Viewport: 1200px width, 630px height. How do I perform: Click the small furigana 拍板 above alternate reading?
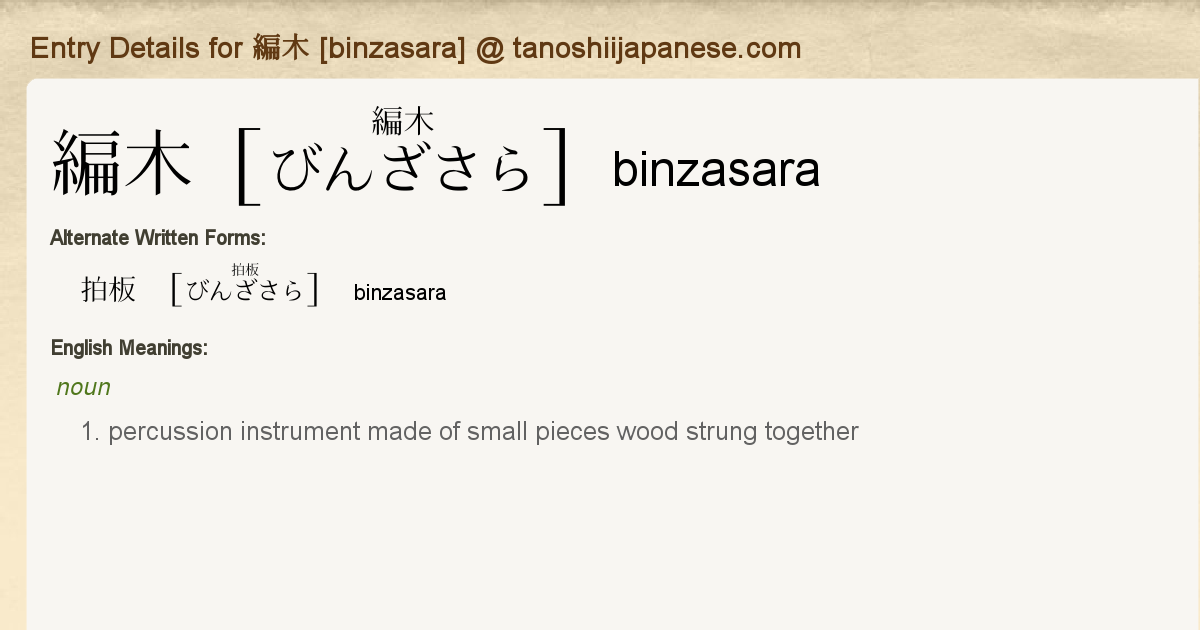pyautogui.click(x=245, y=269)
